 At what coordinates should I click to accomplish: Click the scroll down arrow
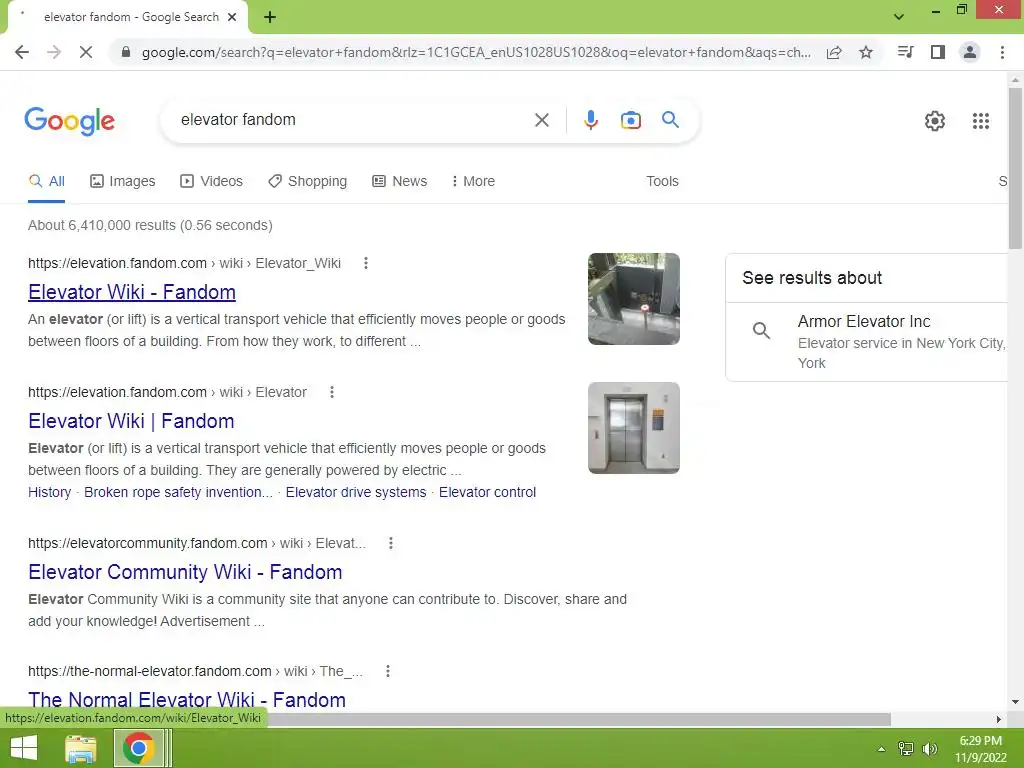[1015, 702]
